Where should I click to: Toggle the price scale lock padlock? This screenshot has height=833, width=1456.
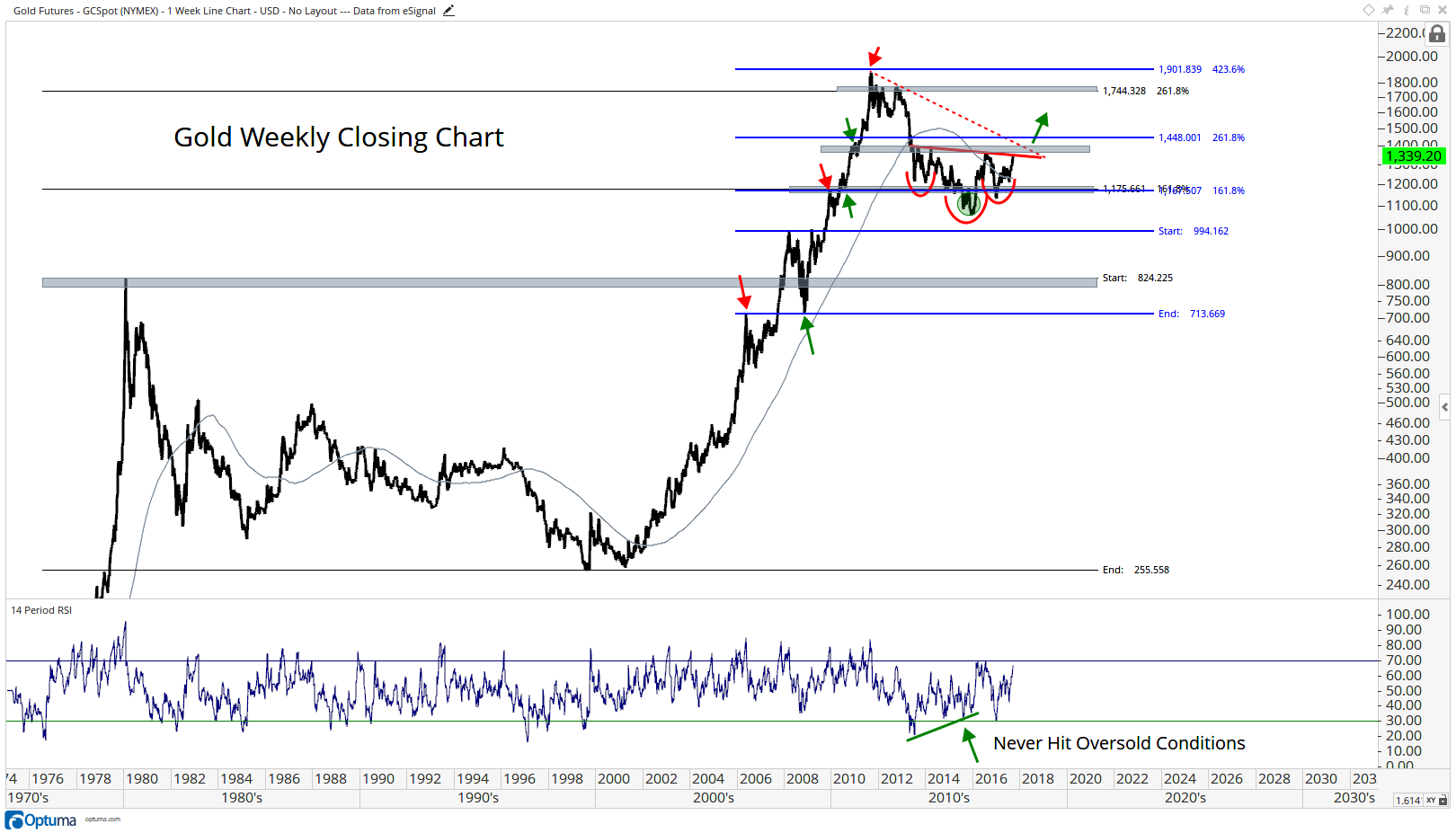[1437, 34]
